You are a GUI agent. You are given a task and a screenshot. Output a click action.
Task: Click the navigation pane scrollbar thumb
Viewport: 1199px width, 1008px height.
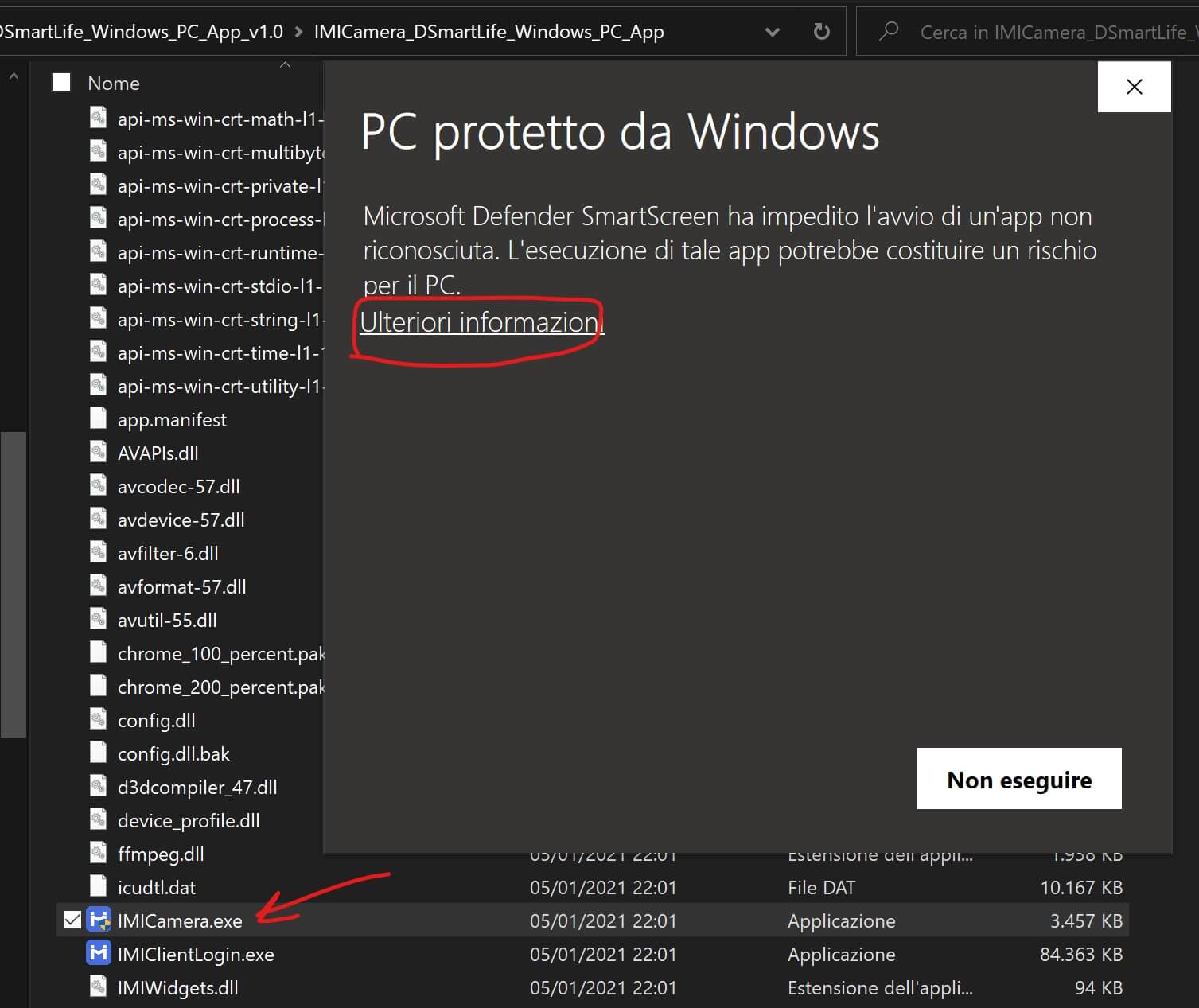(14, 585)
